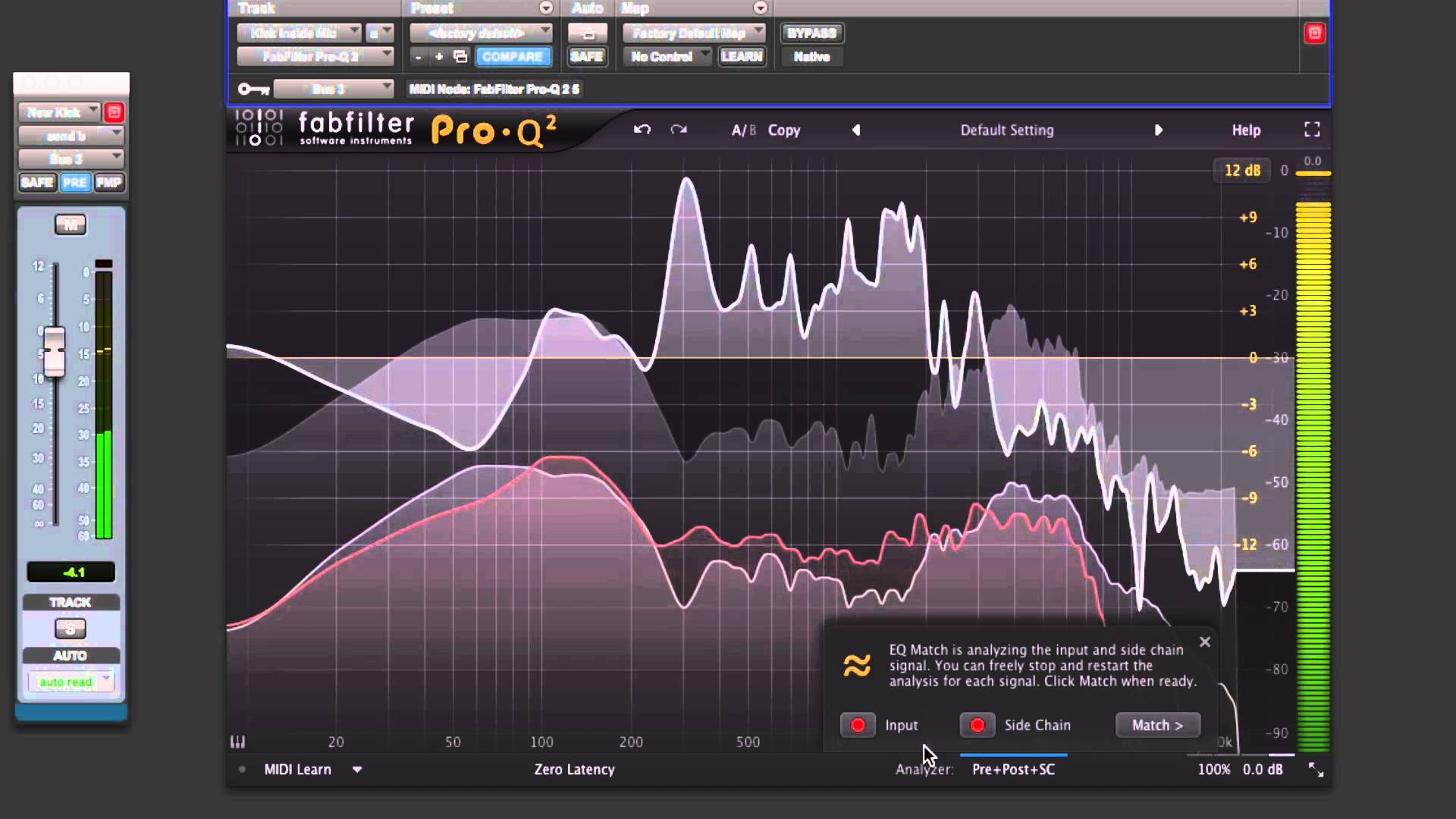Click the next preset plus button
This screenshot has height=819, width=1456.
click(x=438, y=57)
